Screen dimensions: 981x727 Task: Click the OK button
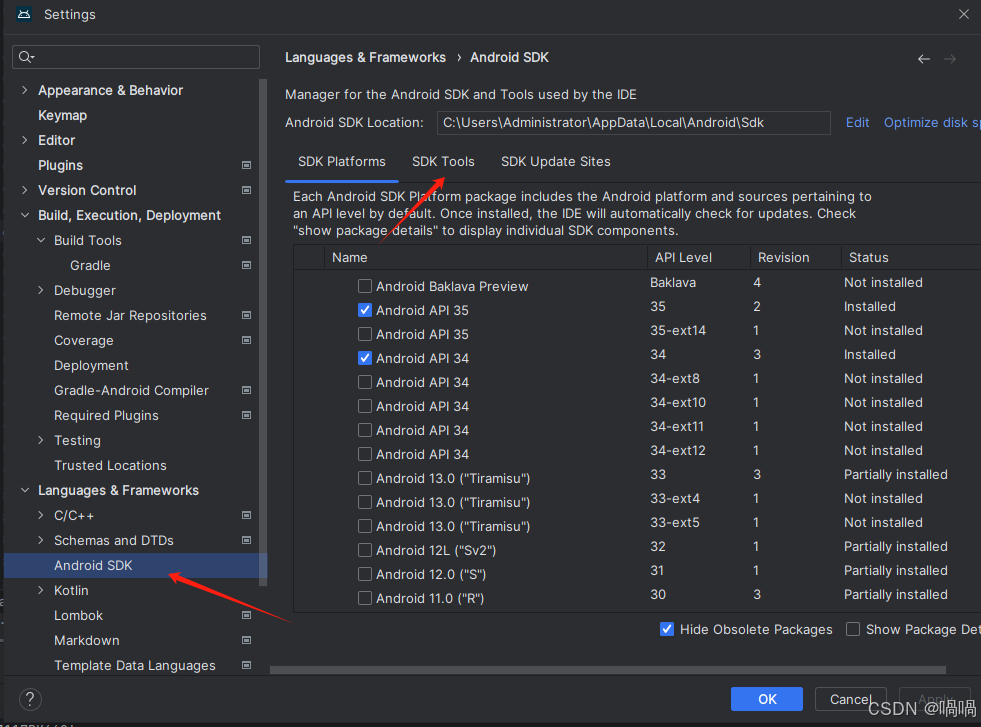click(x=766, y=699)
